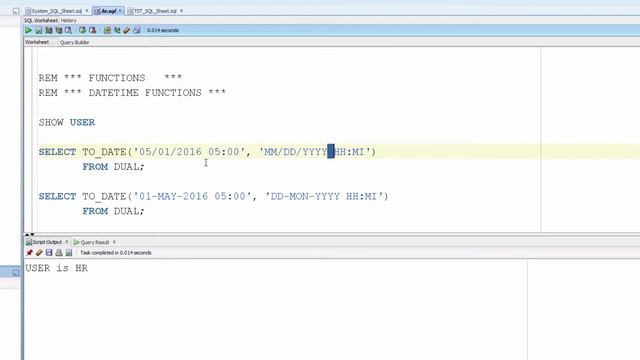
Task: Commit changes using the commit icon
Action: point(82,30)
